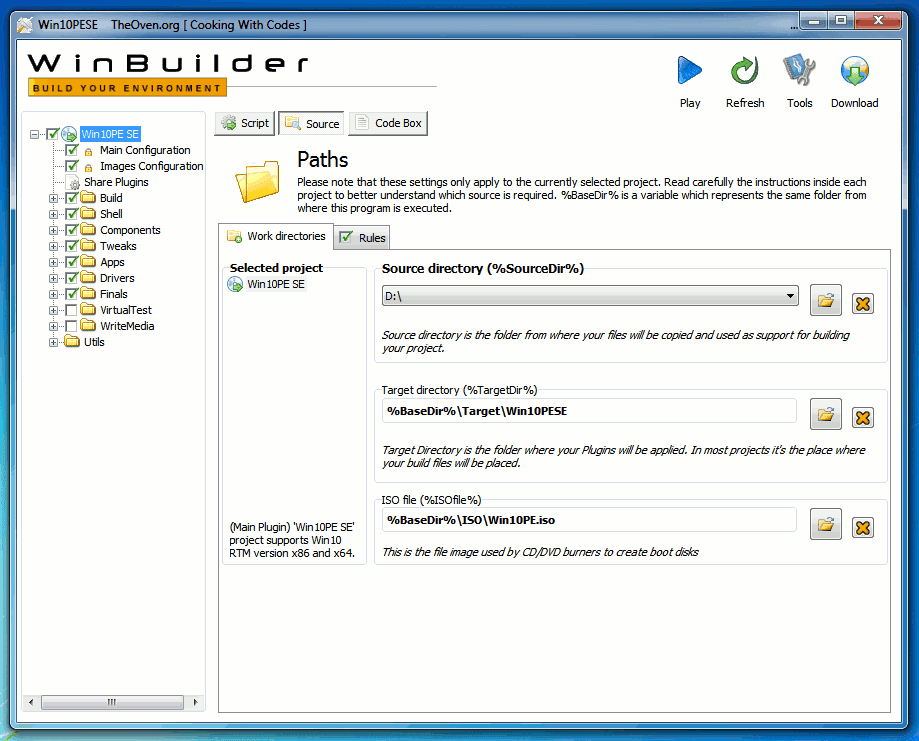The image size is (919, 741).
Task: Click the Target directory input field
Action: click(589, 411)
